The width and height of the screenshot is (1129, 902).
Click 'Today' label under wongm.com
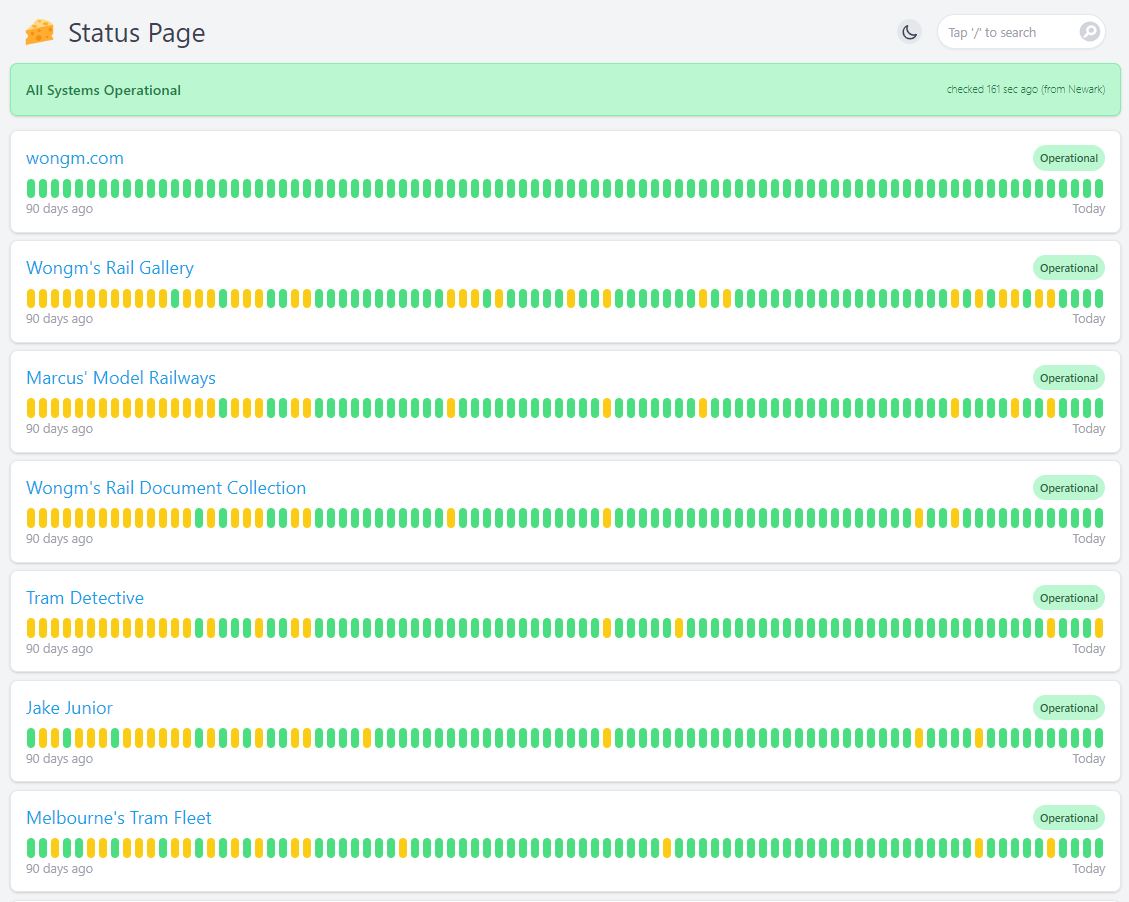[x=1089, y=209]
